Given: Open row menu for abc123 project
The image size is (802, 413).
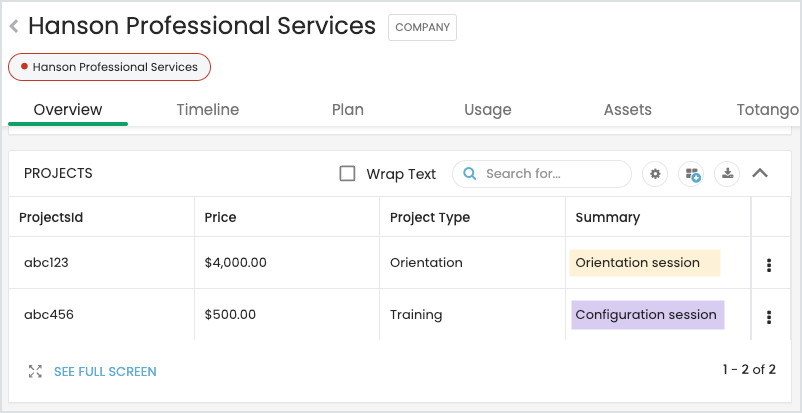Looking at the screenshot, I should pos(769,265).
